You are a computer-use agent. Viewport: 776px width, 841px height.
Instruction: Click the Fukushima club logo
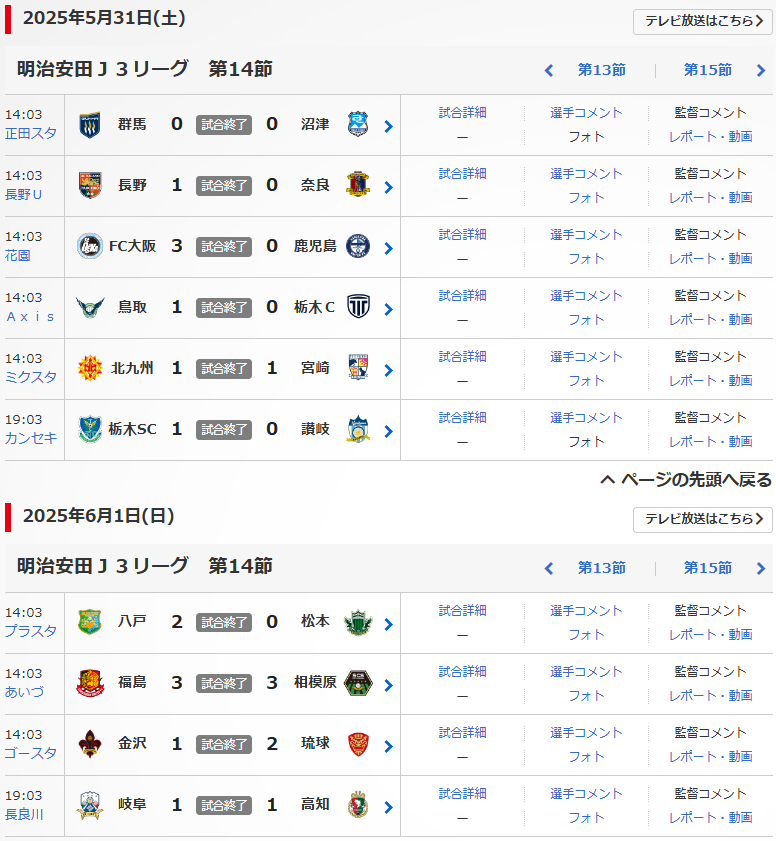(90, 683)
